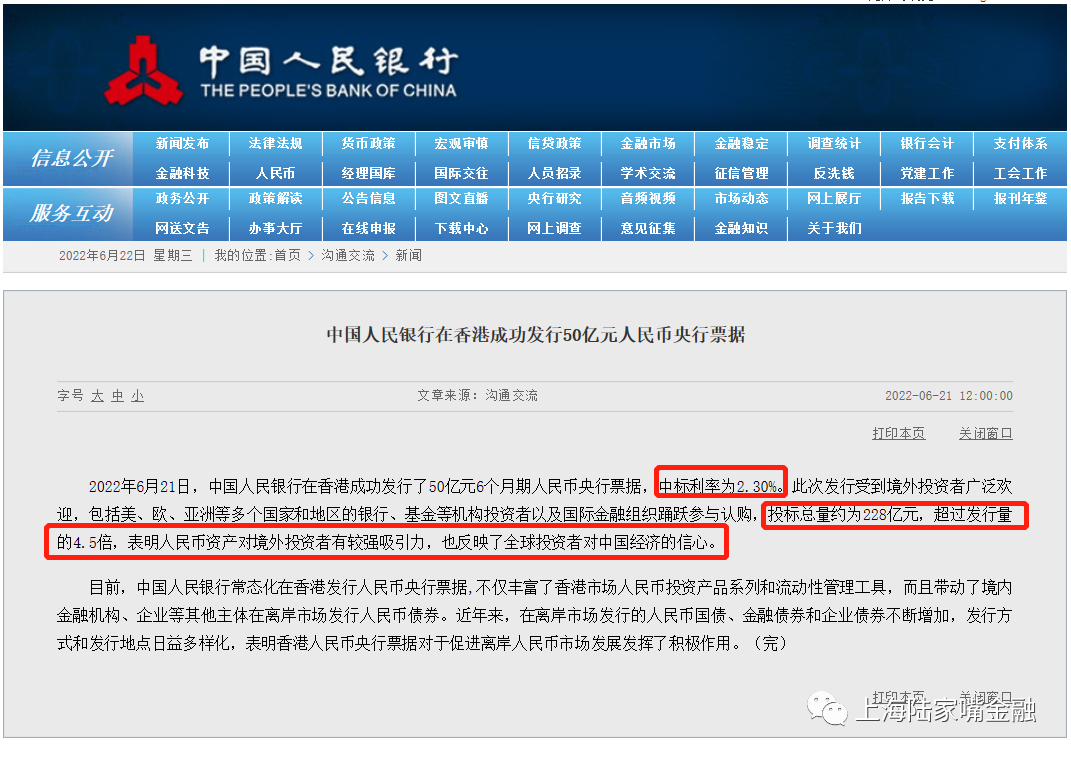1071x757 pixels.
Task: Click 文章来源：沟通交流 text
Action: click(477, 396)
